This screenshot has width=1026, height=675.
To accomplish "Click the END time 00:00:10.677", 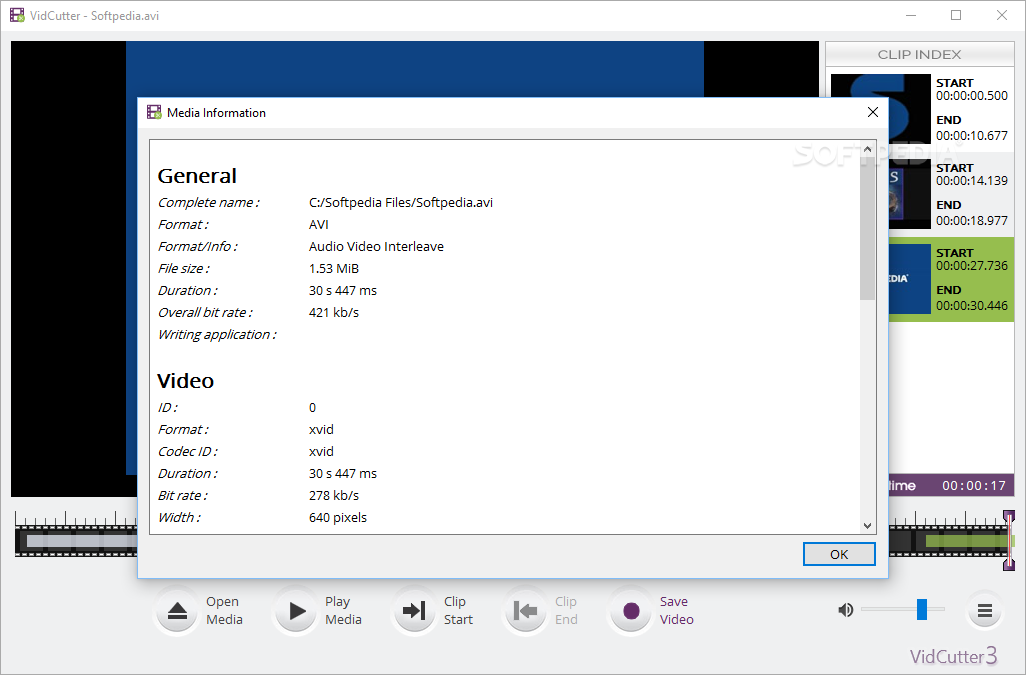I will click(x=972, y=135).
